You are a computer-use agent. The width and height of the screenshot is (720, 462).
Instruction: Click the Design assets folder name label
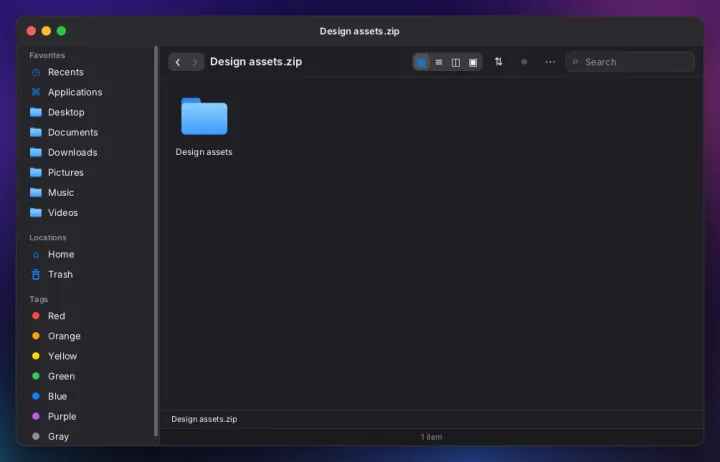pyautogui.click(x=204, y=152)
